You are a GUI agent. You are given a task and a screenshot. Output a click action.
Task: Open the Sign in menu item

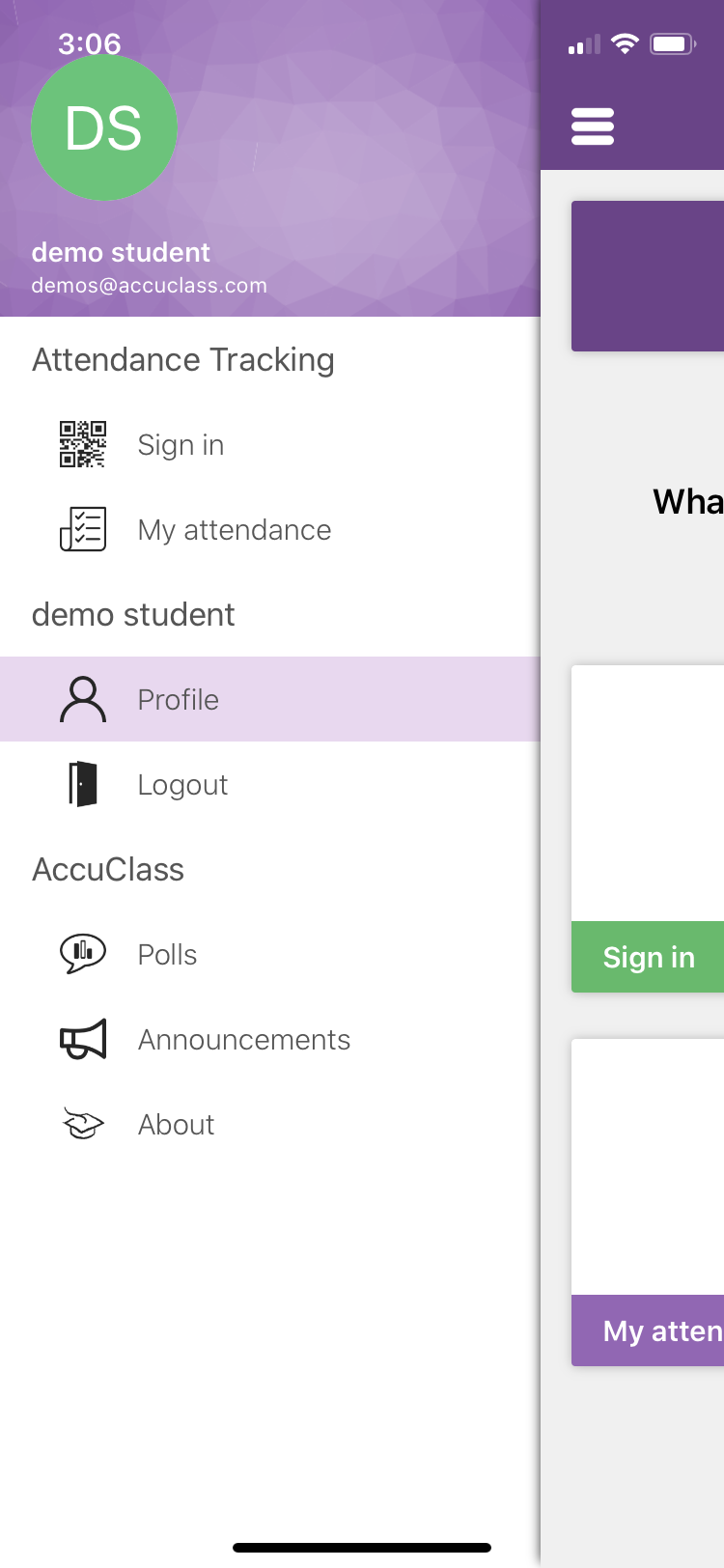coord(181,445)
